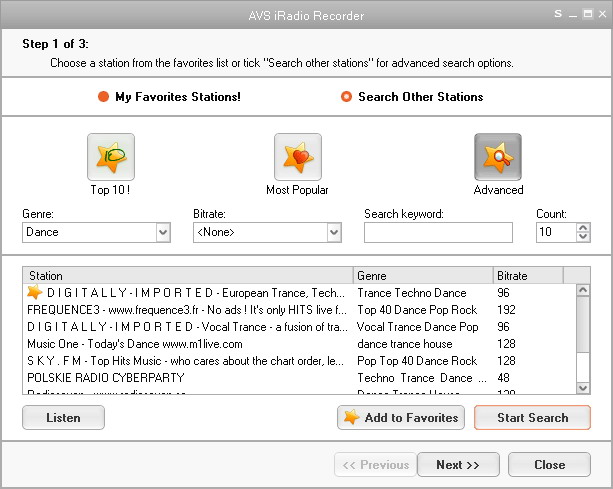Maximize the AVS iRadio Recorder window
The image size is (613, 489).
[x=588, y=14]
